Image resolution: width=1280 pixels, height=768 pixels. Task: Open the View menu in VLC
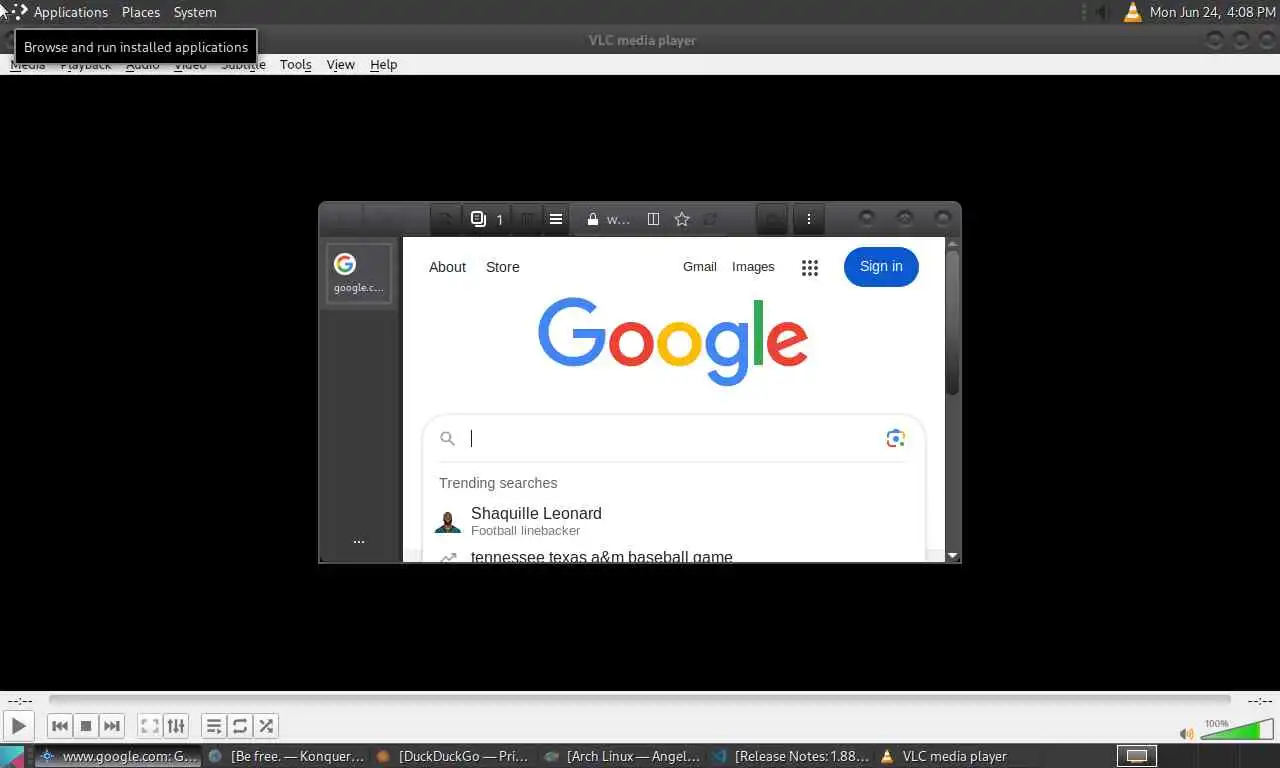[x=341, y=64]
